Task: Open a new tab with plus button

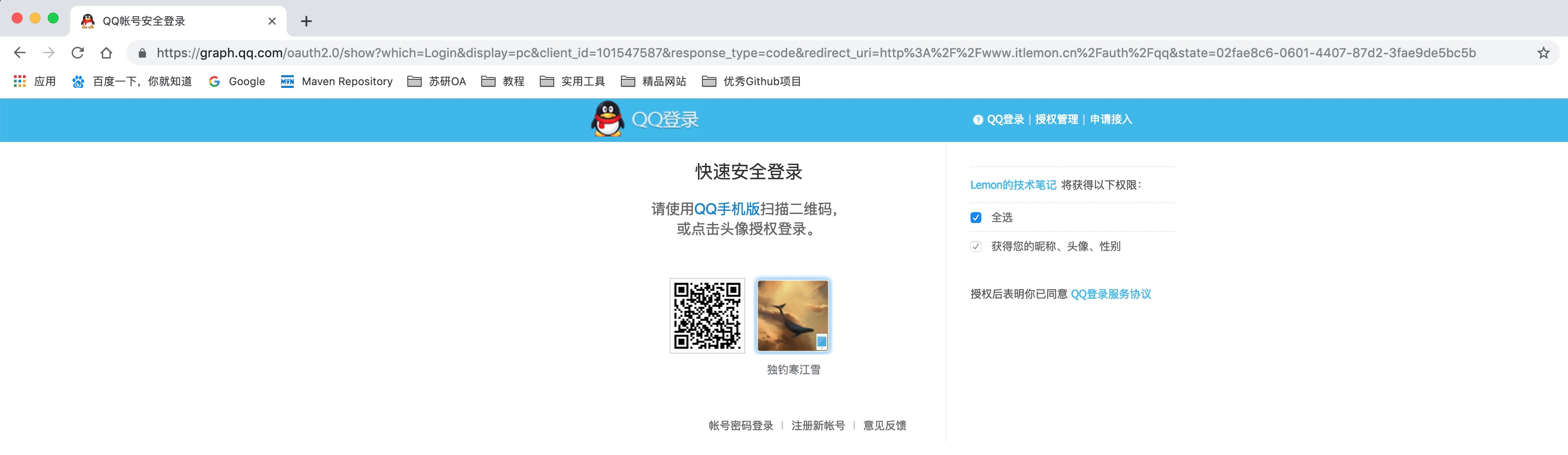Action: pyautogui.click(x=306, y=21)
